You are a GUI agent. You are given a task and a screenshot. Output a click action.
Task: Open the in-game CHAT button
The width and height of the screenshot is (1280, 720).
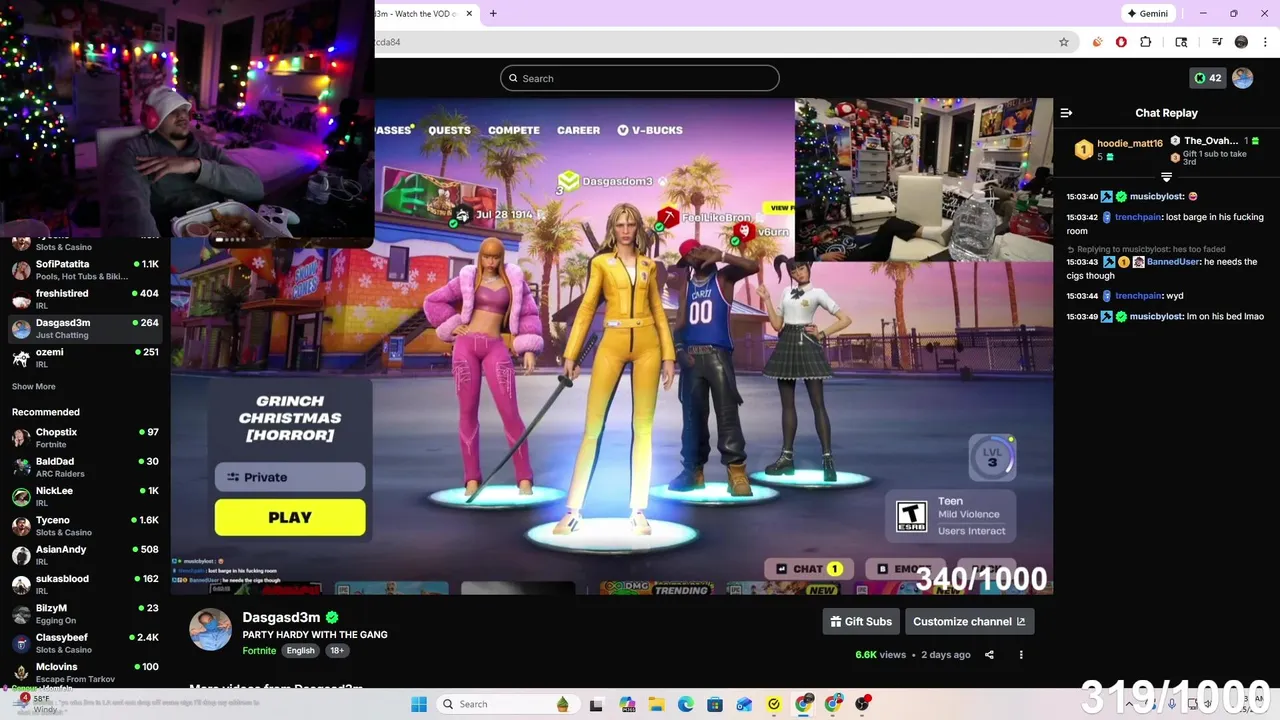[808, 569]
